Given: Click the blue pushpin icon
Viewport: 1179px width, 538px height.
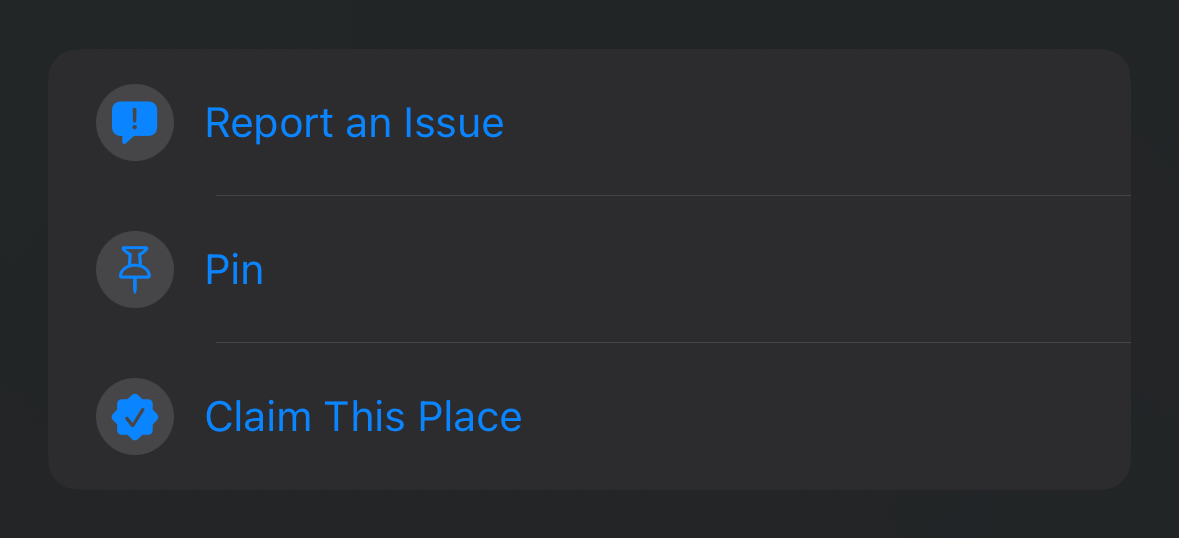Looking at the screenshot, I should pos(135,269).
